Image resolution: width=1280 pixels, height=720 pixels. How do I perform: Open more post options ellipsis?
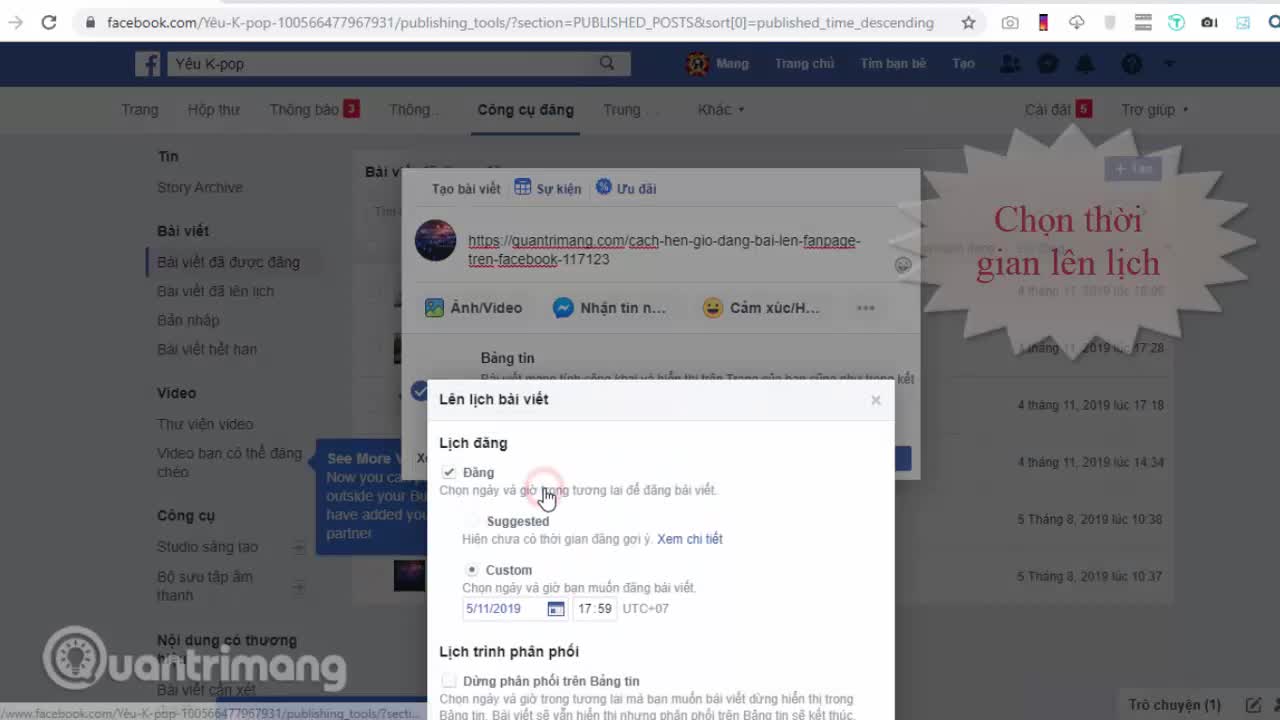[x=866, y=308]
